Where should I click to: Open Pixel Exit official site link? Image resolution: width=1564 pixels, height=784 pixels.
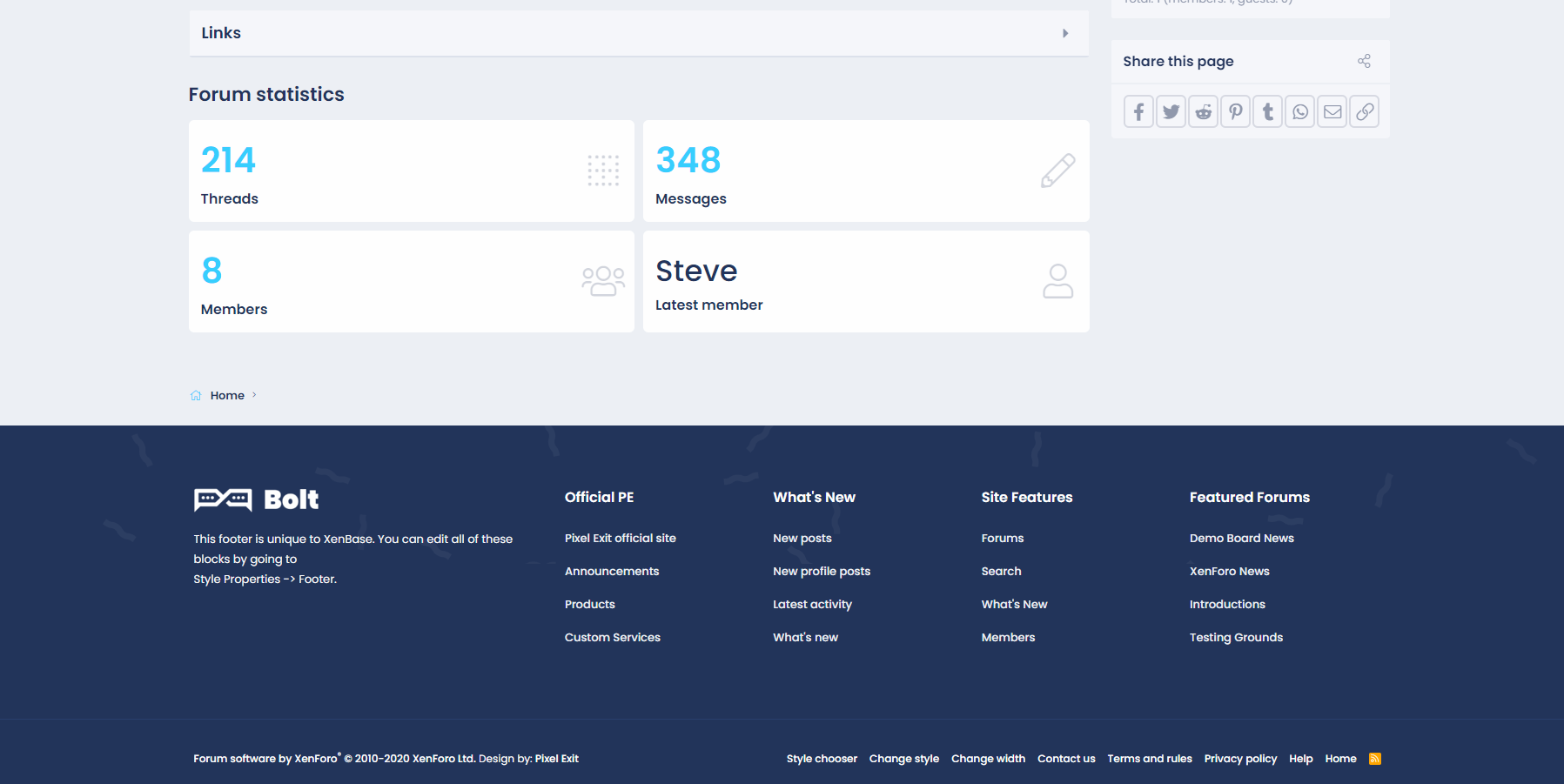click(620, 539)
